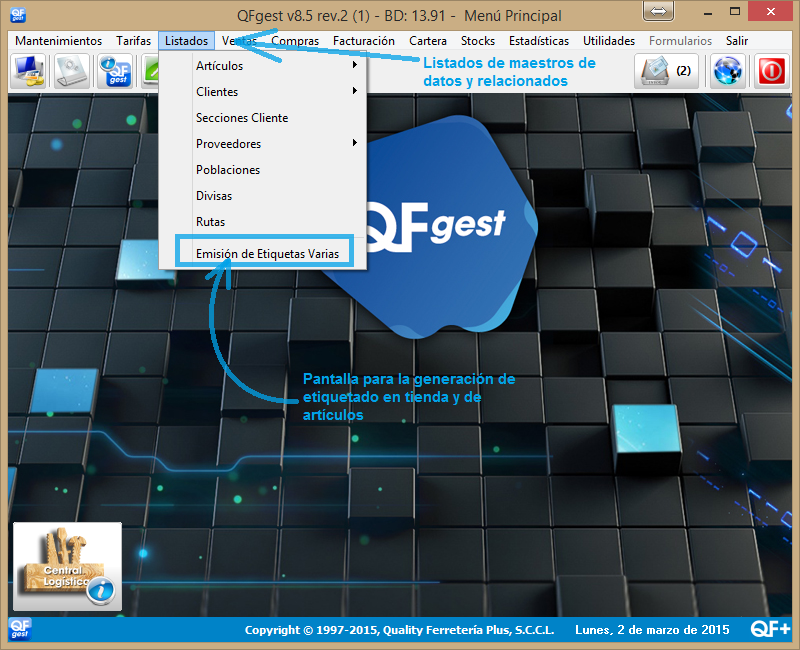Image resolution: width=800 pixels, height=650 pixels.
Task: Open the Central Logística info tile
Action: point(67,566)
